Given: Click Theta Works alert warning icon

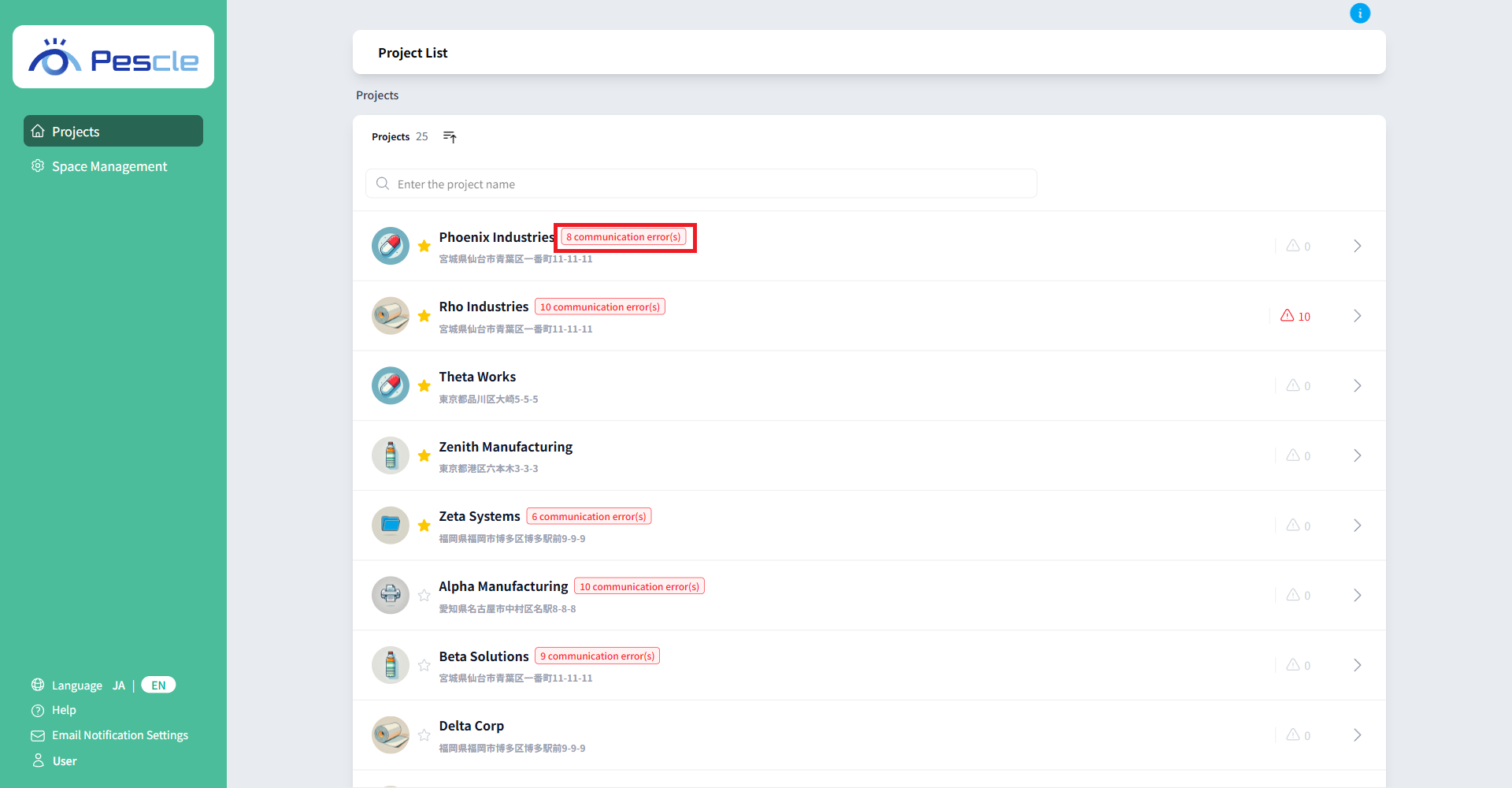Looking at the screenshot, I should click(1293, 385).
